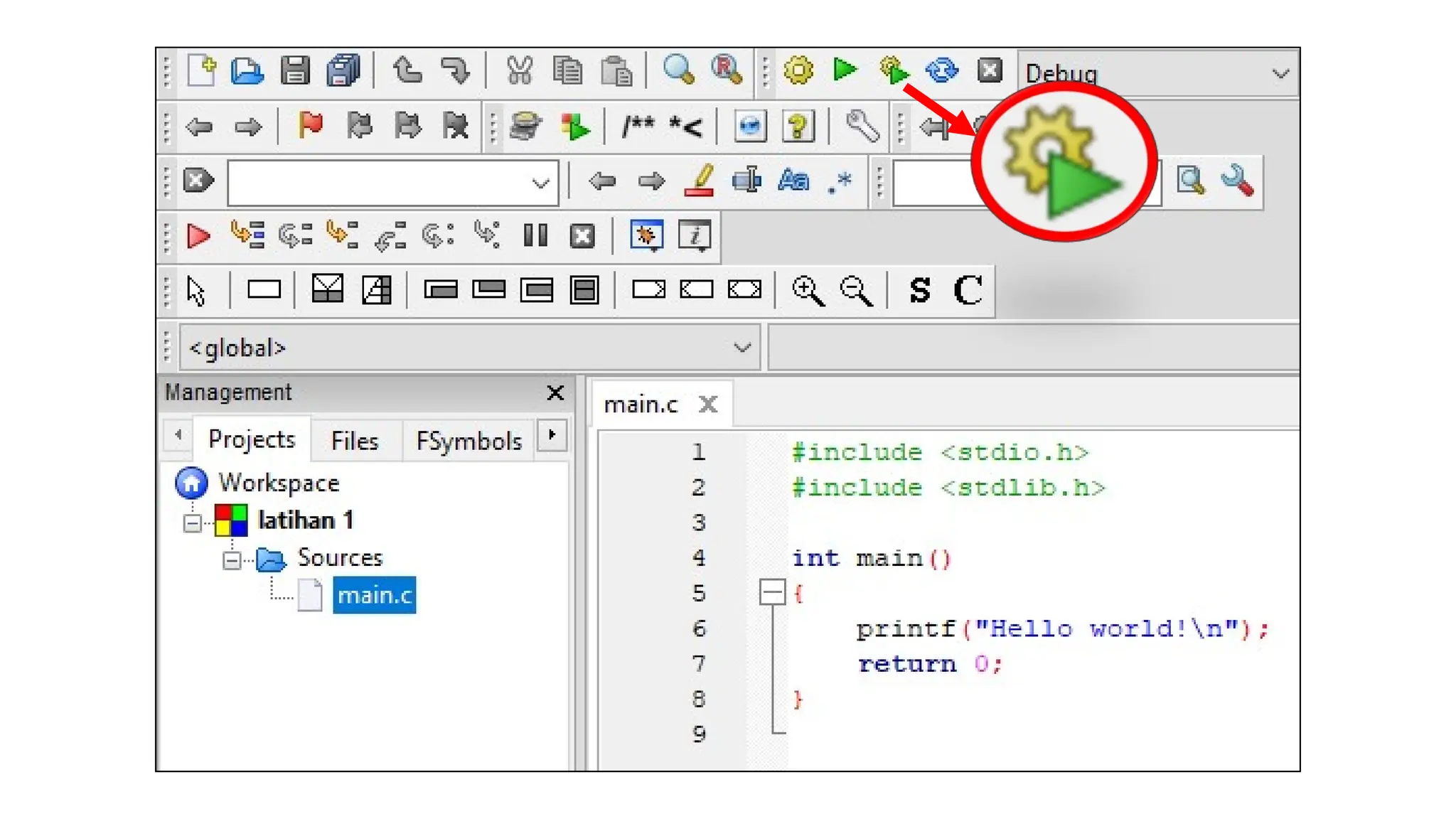The width and height of the screenshot is (1456, 819).
Task: Open the Debug build target dropdown
Action: [1280, 73]
